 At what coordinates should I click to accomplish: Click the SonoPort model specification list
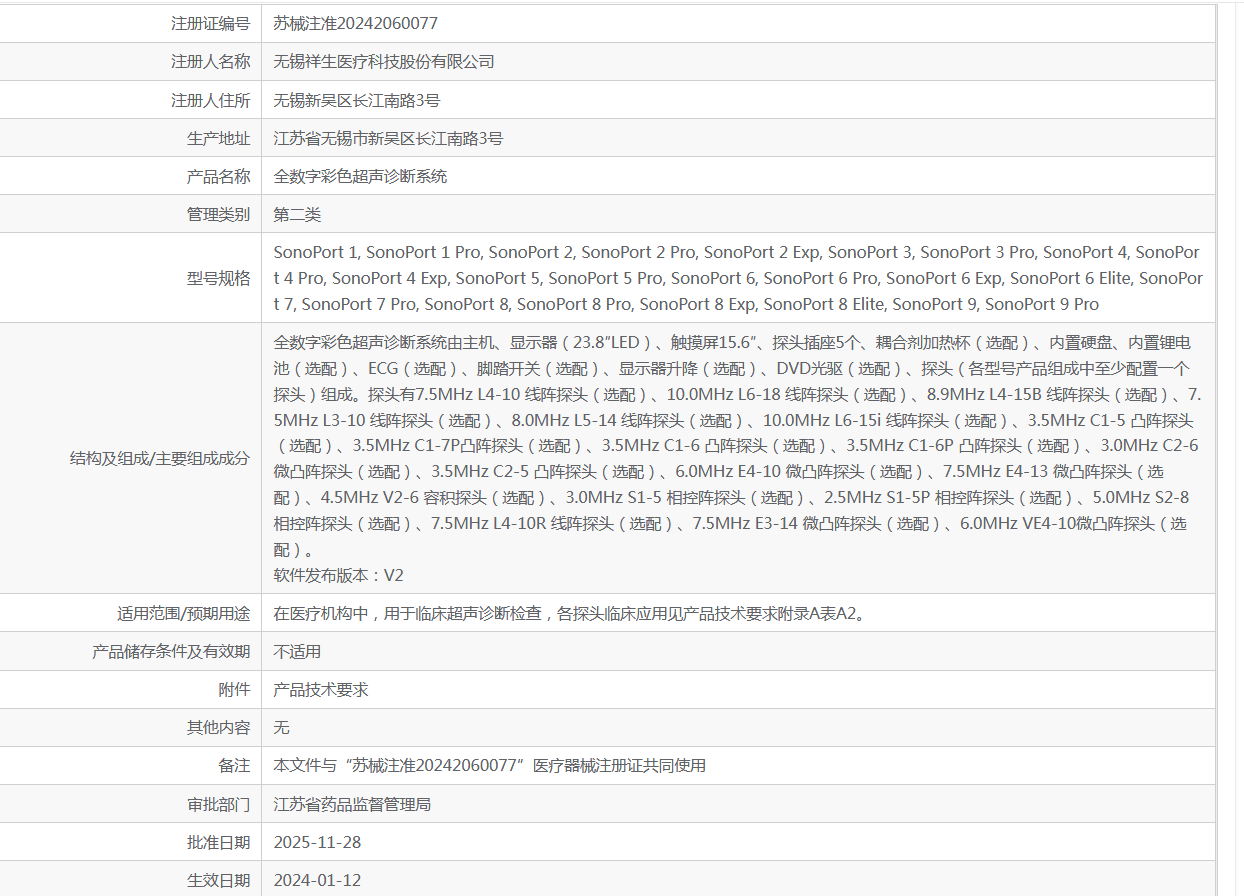point(738,278)
